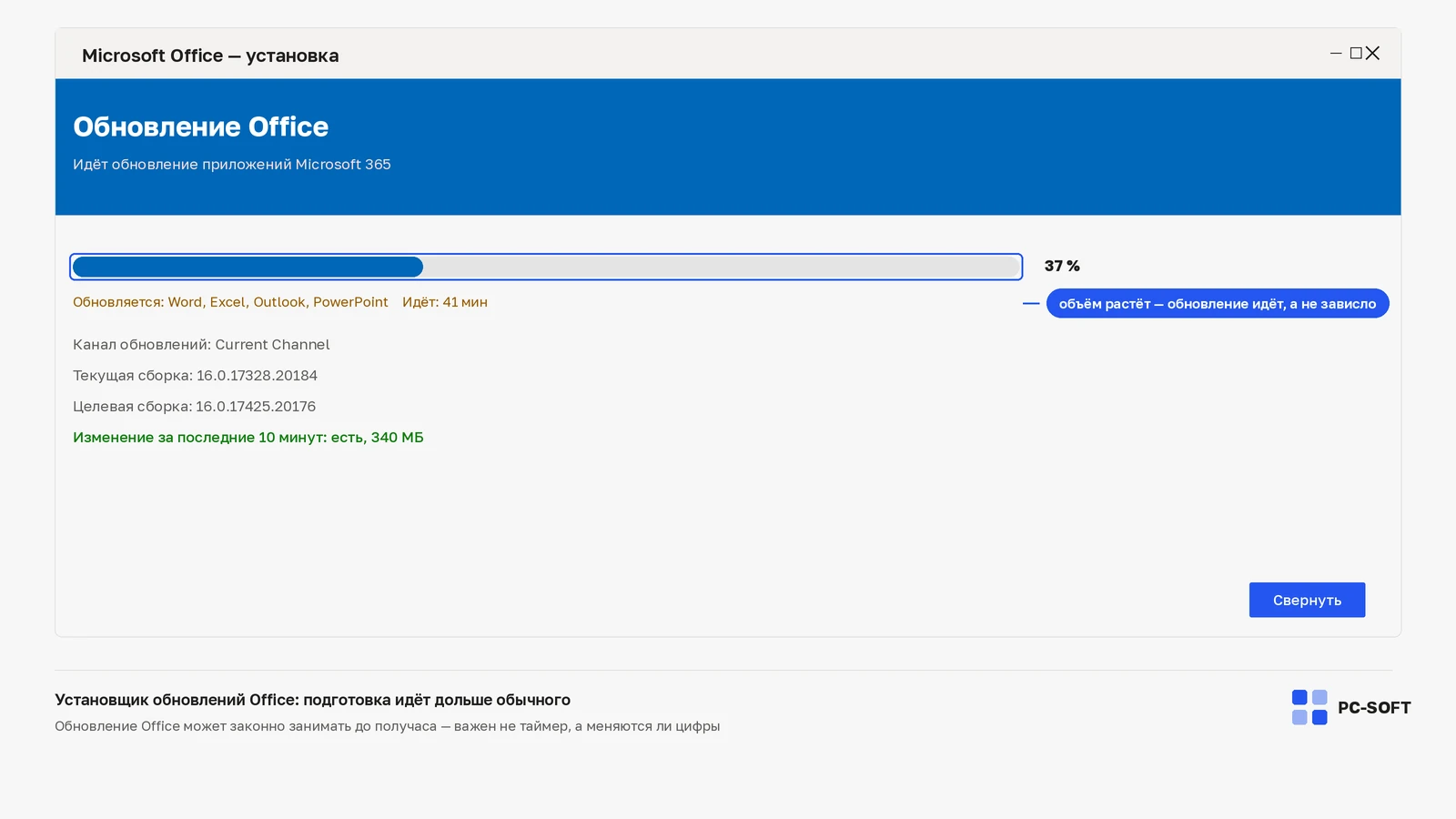Click the Свернуть button

click(1307, 600)
